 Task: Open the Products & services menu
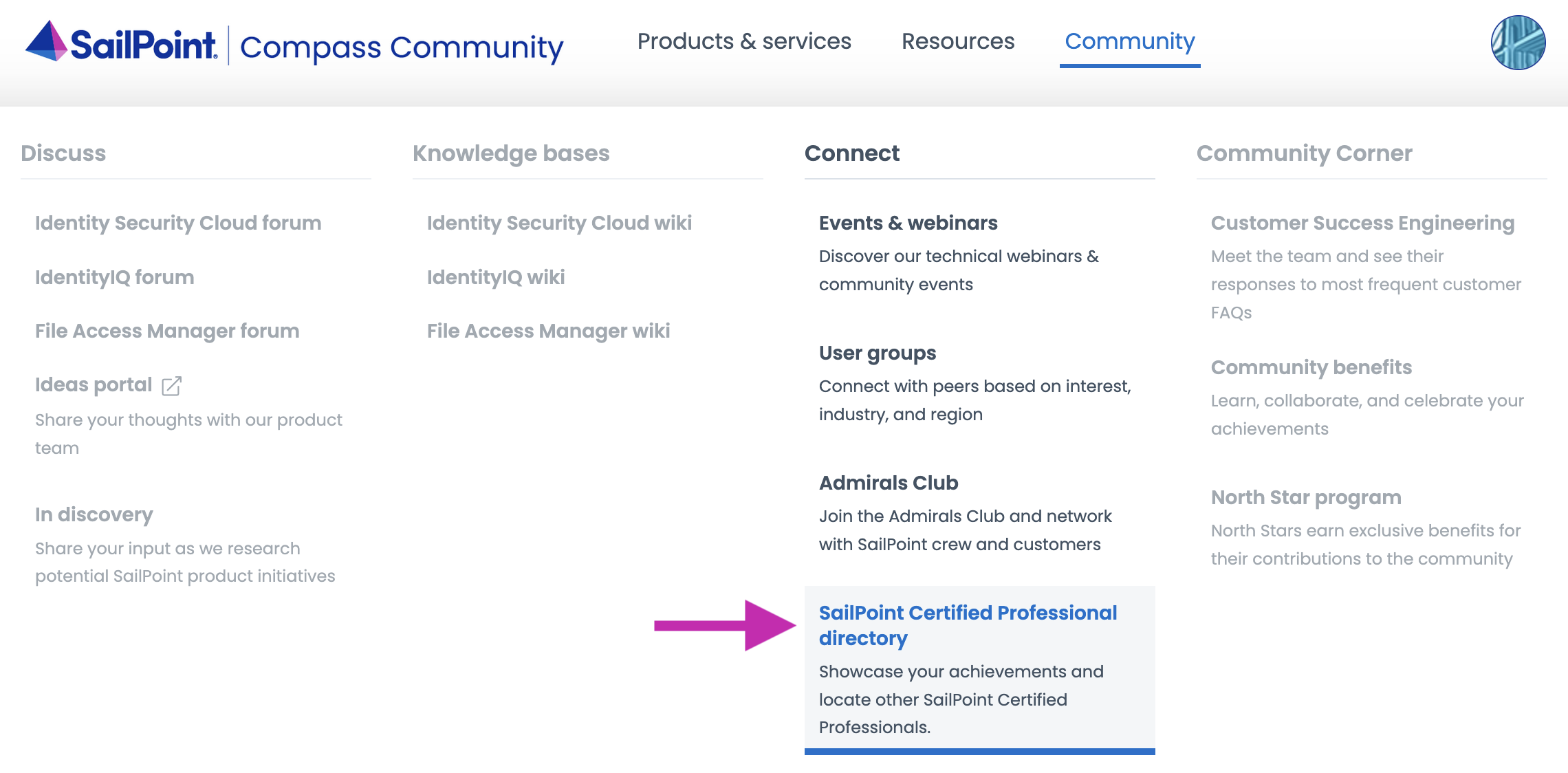point(744,41)
